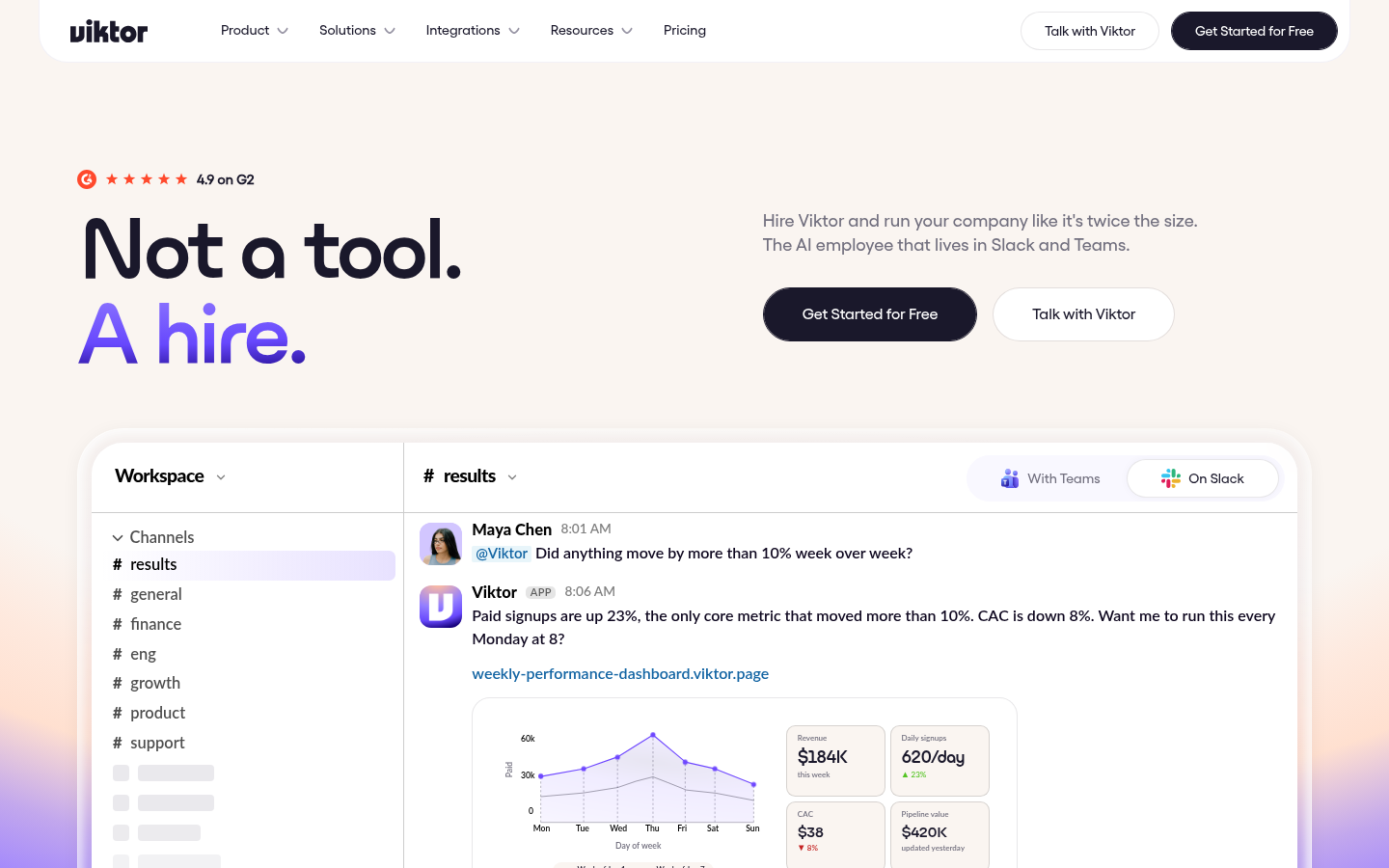Switch demo to On Slack

click(x=1203, y=478)
